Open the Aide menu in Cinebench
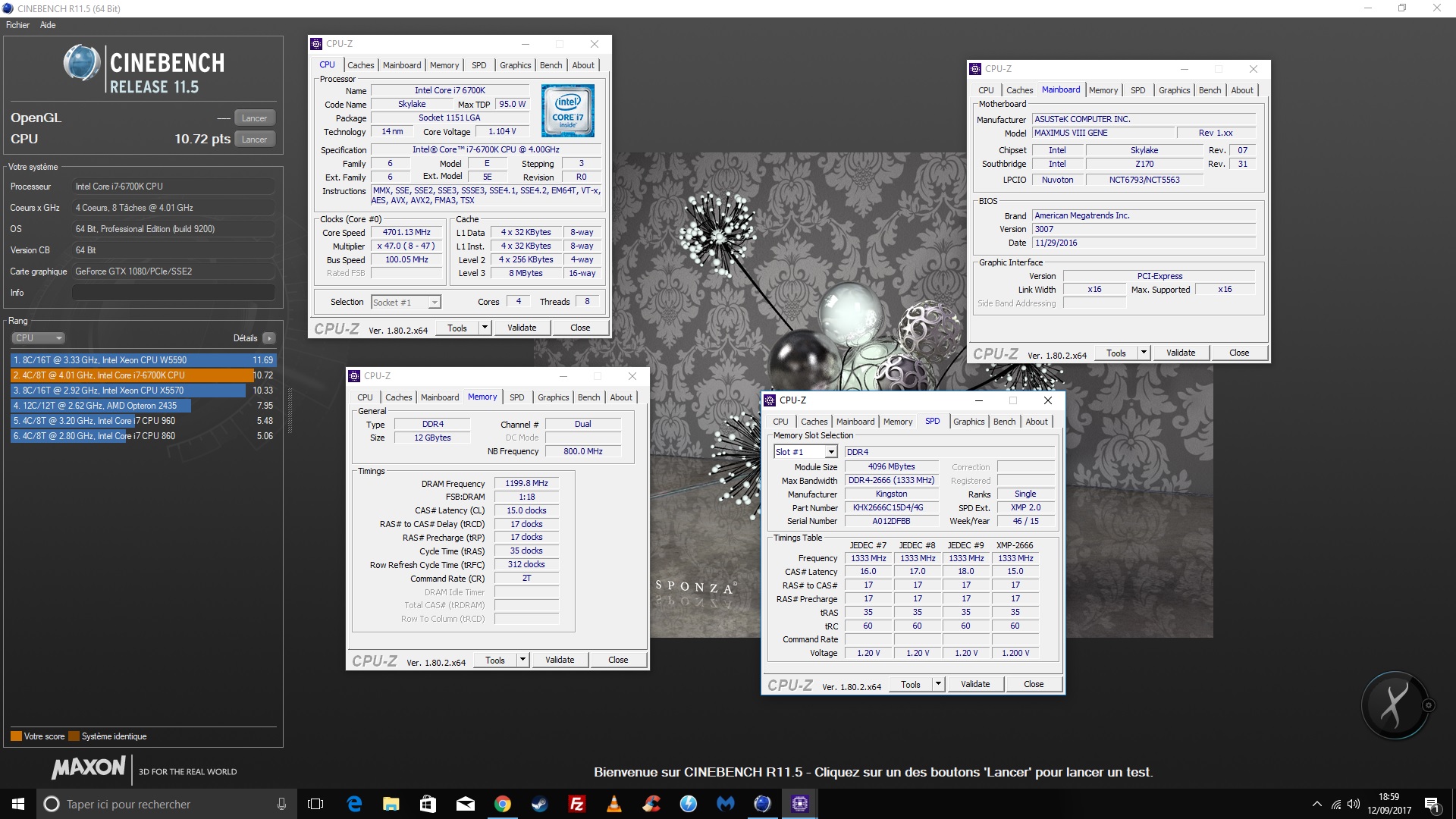 48,25
